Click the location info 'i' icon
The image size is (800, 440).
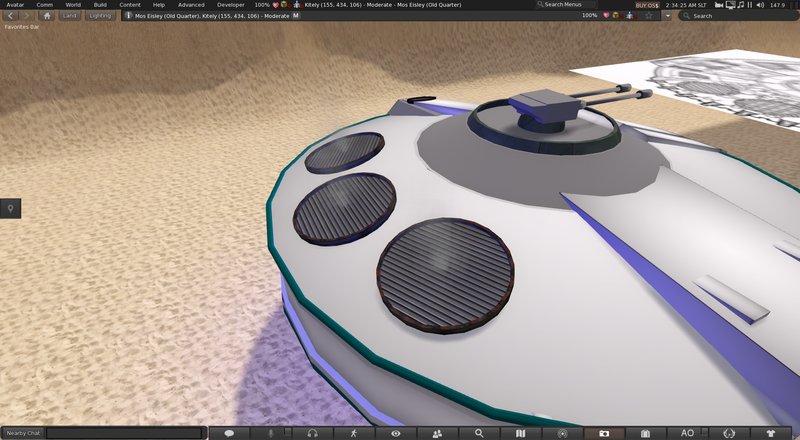pos(129,16)
